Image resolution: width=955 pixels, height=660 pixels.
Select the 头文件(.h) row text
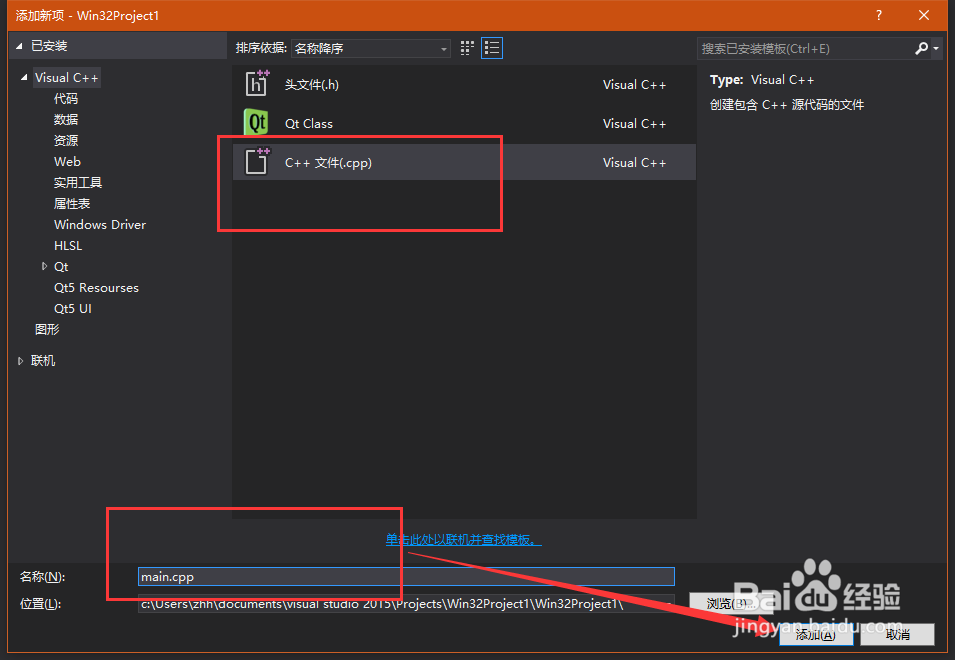tap(311, 85)
